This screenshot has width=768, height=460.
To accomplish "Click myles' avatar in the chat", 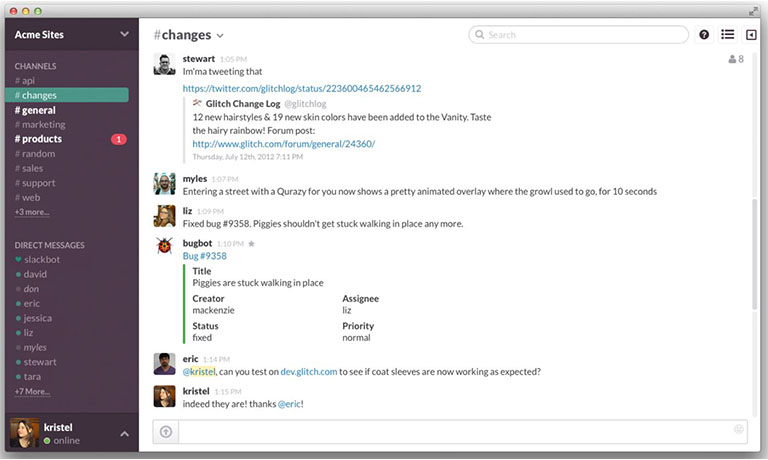I will (164, 184).
